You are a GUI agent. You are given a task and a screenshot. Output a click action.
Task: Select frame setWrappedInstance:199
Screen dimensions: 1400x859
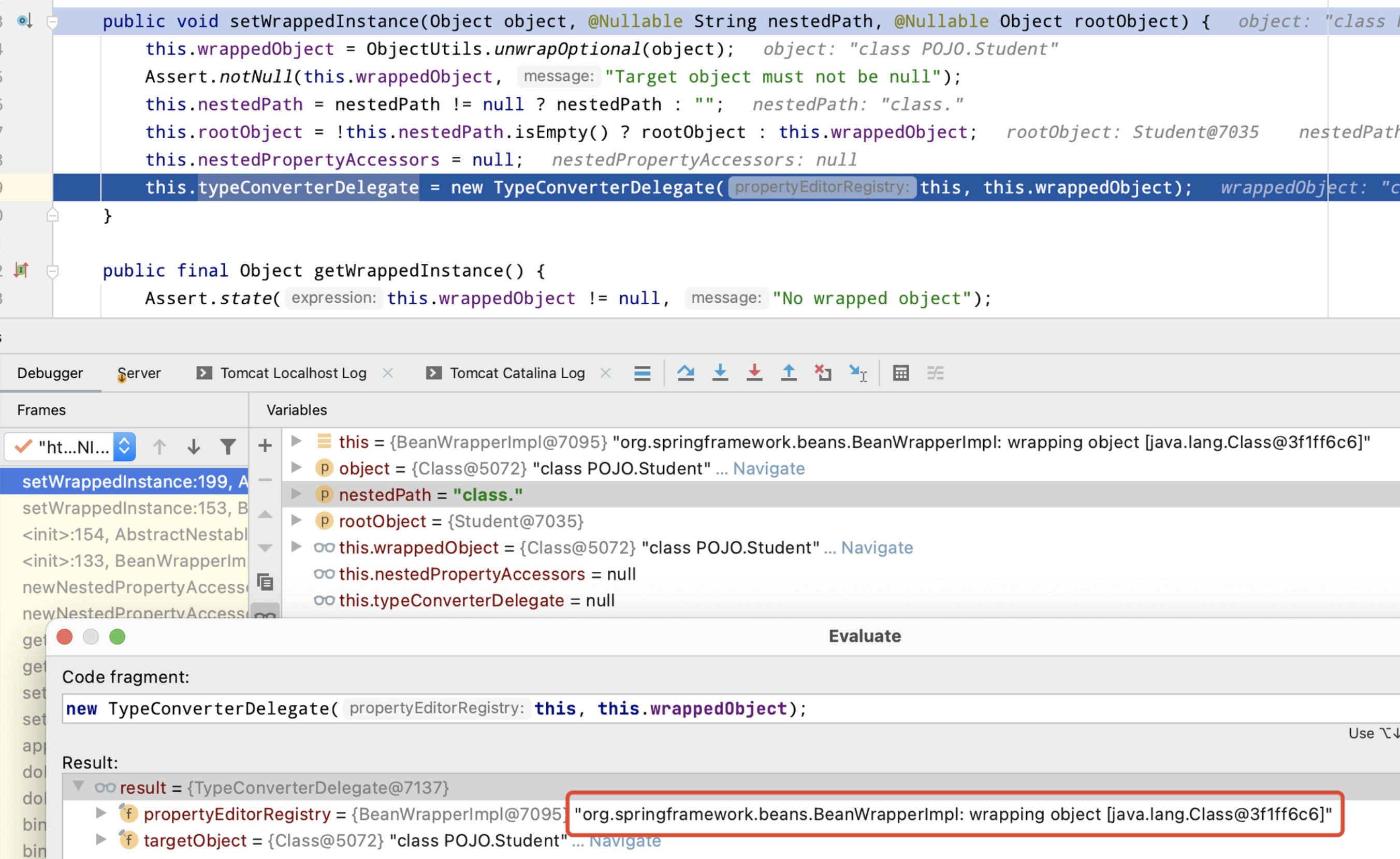click(x=124, y=482)
